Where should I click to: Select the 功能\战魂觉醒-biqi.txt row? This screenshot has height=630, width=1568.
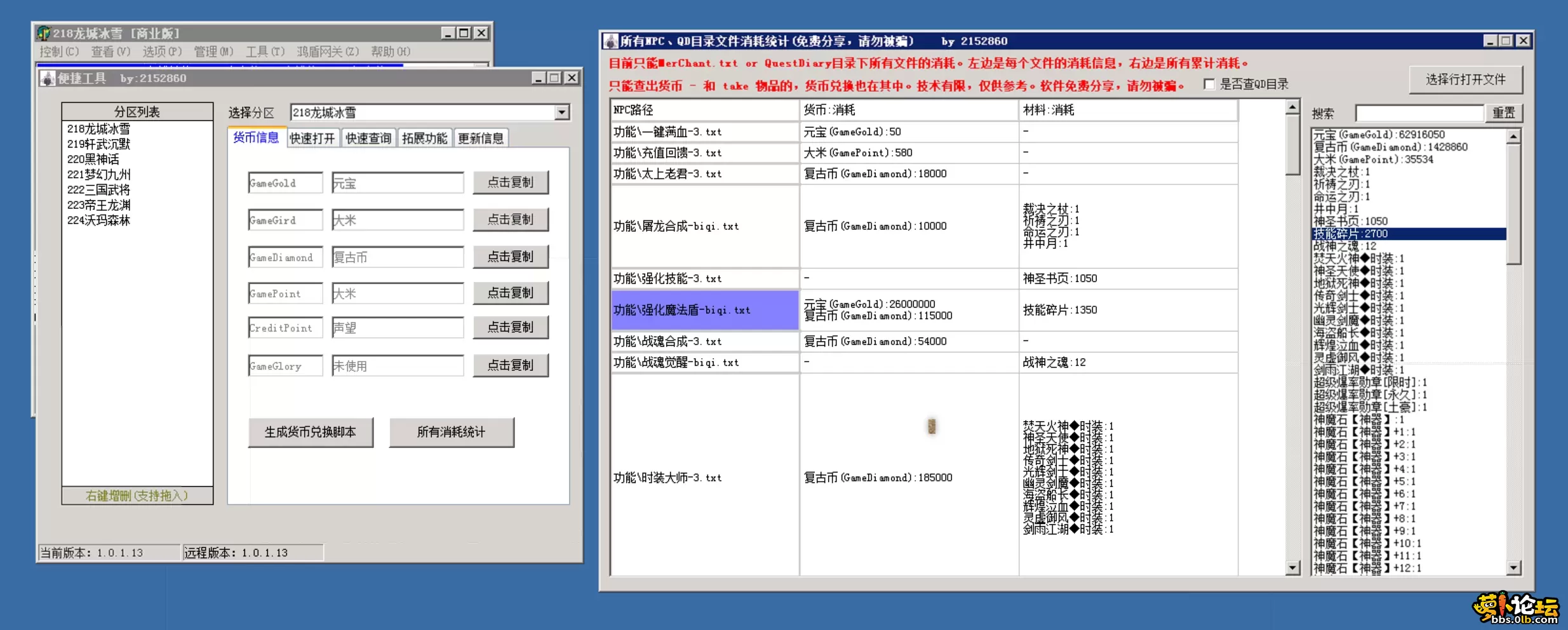click(924, 363)
